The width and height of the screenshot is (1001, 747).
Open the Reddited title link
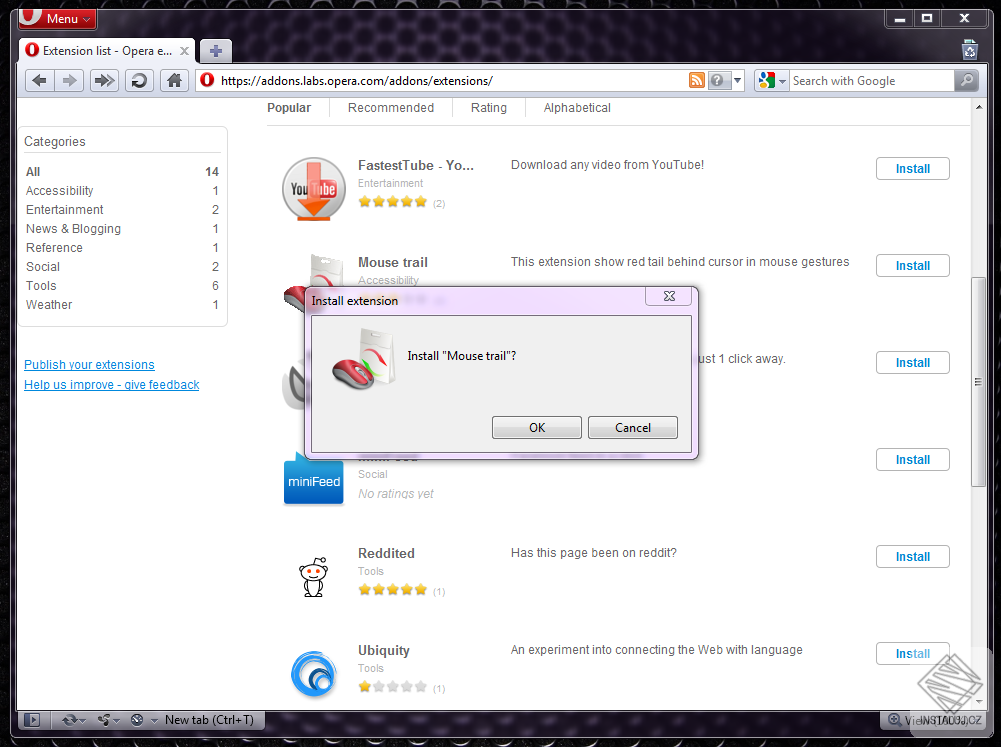(386, 554)
